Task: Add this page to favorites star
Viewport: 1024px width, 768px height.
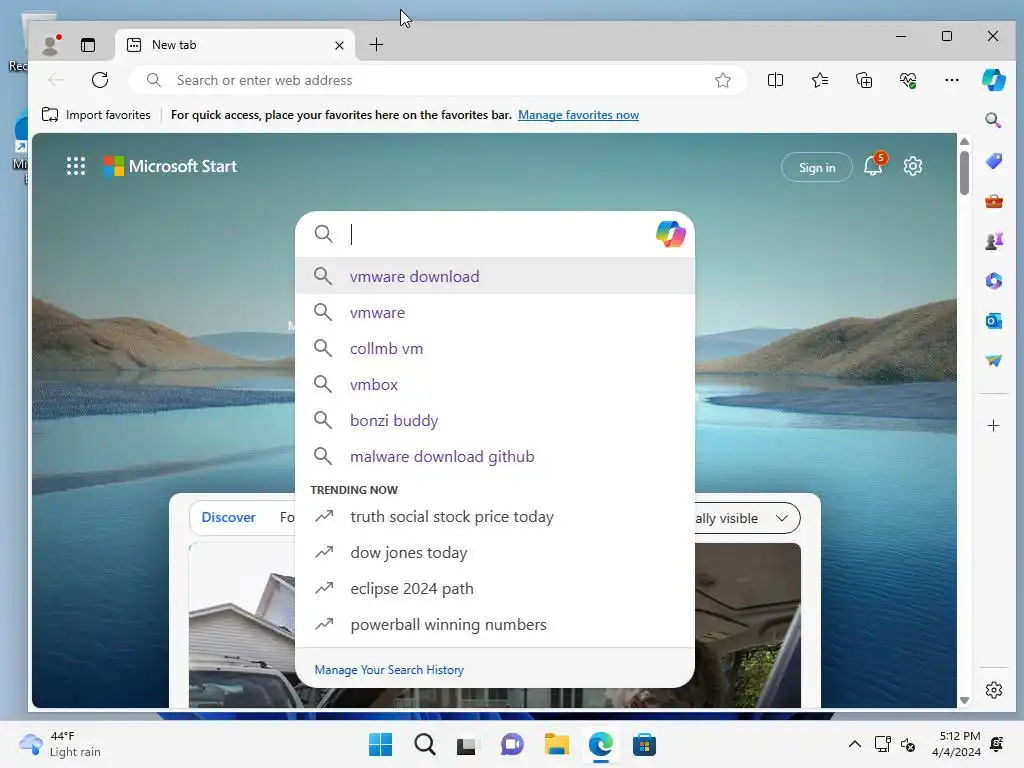Action: click(x=722, y=80)
